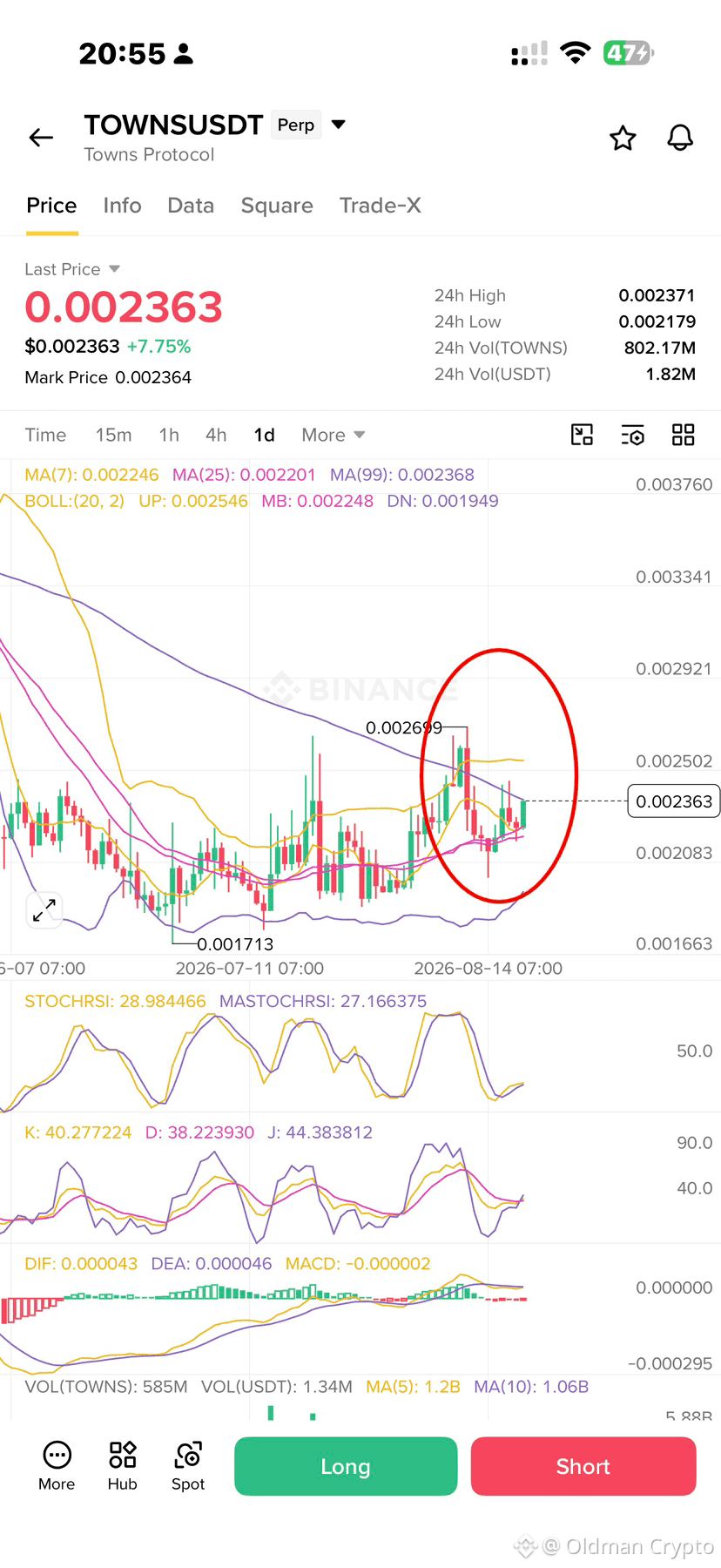Tap the K: 40.277224 KDJ label
This screenshot has height=1568, width=721.
[x=77, y=1132]
